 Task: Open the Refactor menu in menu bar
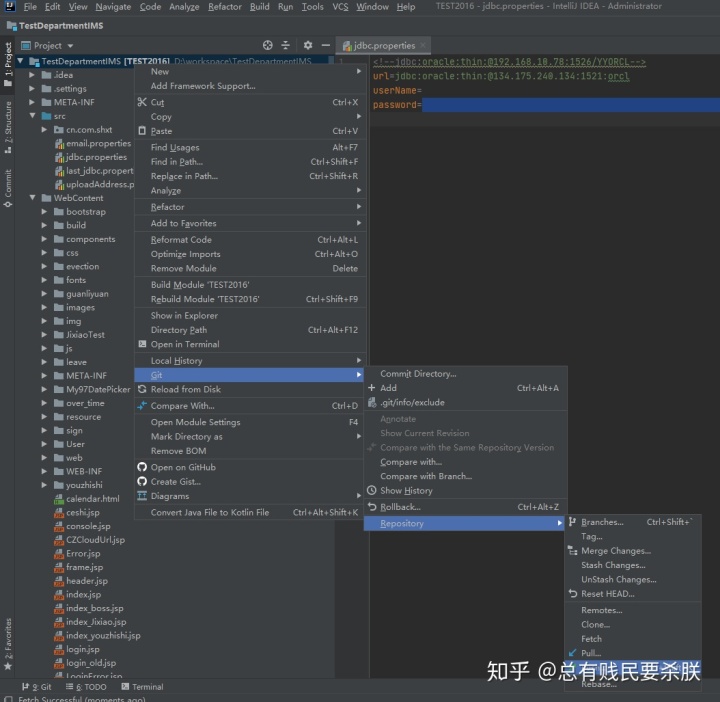(x=225, y=6)
